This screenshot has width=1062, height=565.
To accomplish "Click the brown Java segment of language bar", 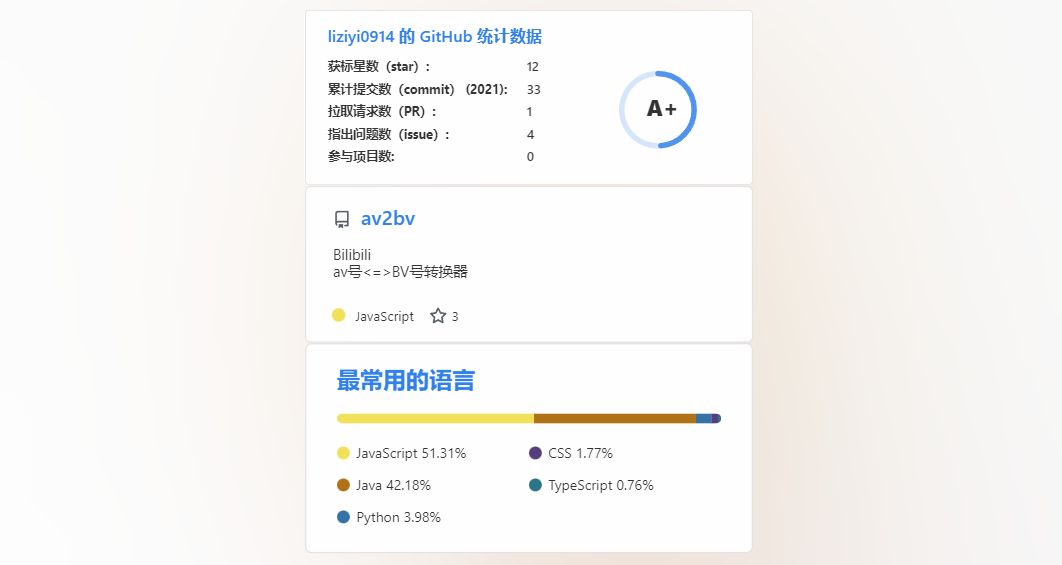I will (615, 419).
